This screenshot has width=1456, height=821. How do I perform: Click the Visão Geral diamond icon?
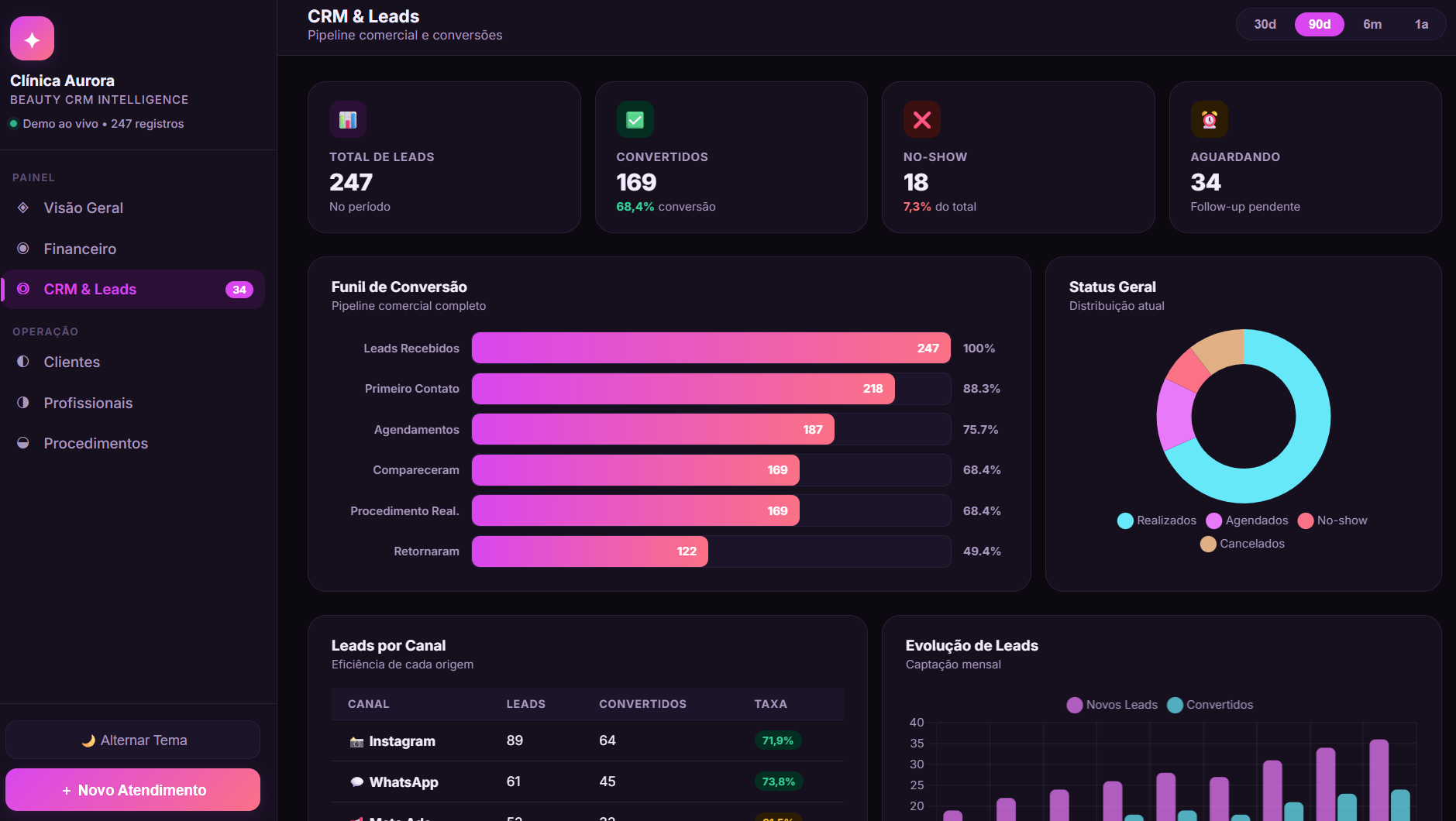pyautogui.click(x=23, y=208)
